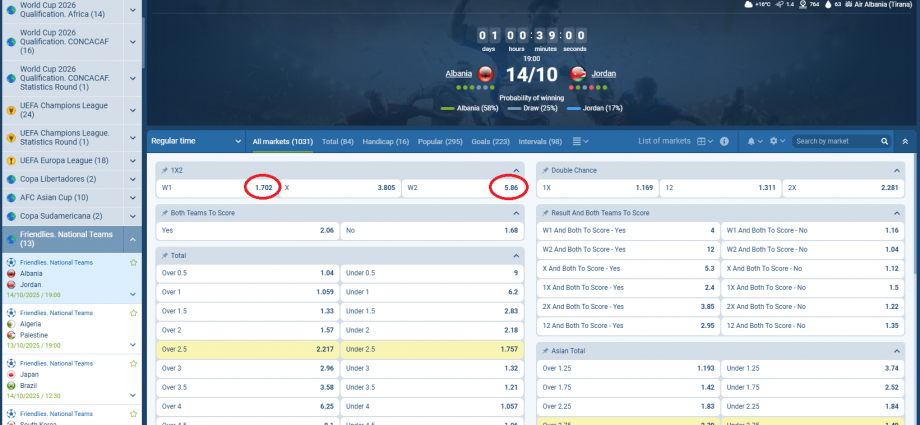The height and width of the screenshot is (425, 920).
Task: Click UEFA Champions League (24) trophy icon
Action: tap(11, 110)
